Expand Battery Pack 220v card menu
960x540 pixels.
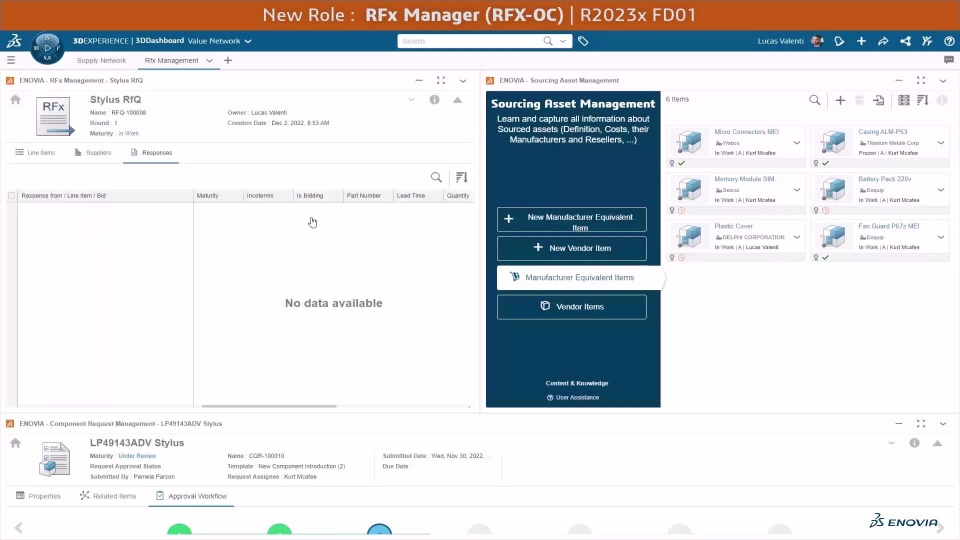pyautogui.click(x=940, y=190)
